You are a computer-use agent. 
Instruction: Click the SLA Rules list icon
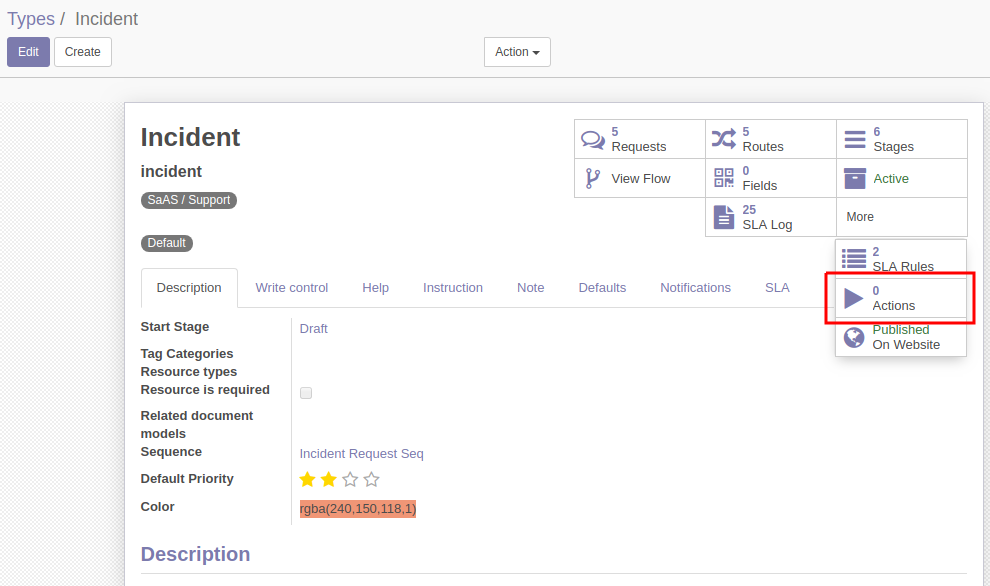(855, 259)
